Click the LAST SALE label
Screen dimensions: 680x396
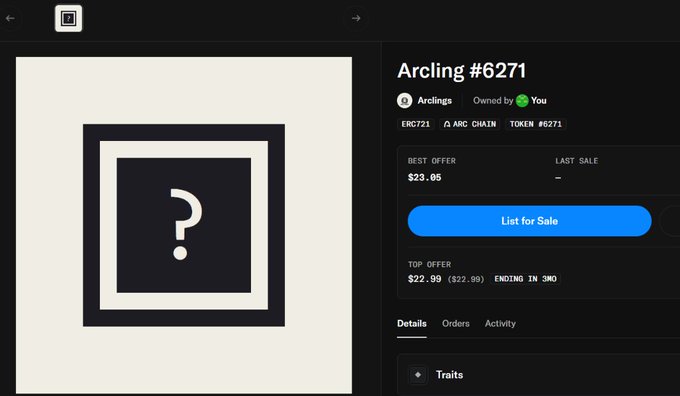pyautogui.click(x=576, y=161)
